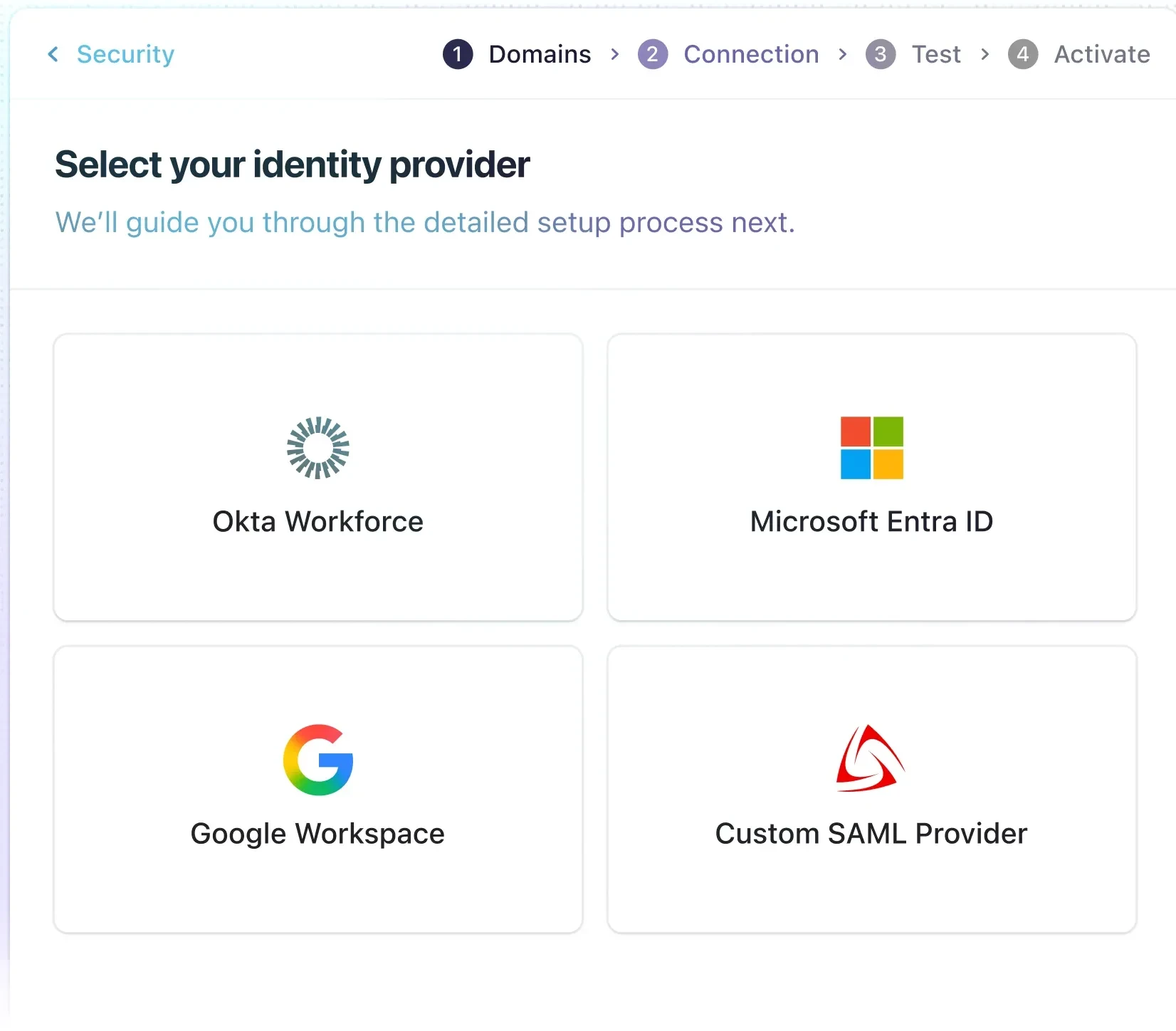
Task: Go to the Activate step
Action: (1102, 54)
